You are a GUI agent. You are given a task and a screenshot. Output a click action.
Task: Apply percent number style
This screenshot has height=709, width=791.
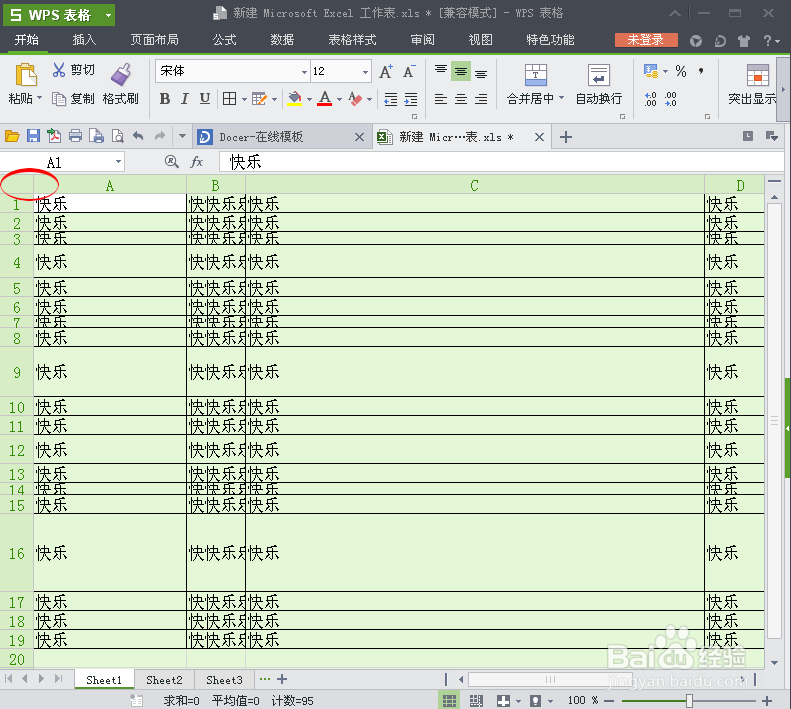point(681,71)
